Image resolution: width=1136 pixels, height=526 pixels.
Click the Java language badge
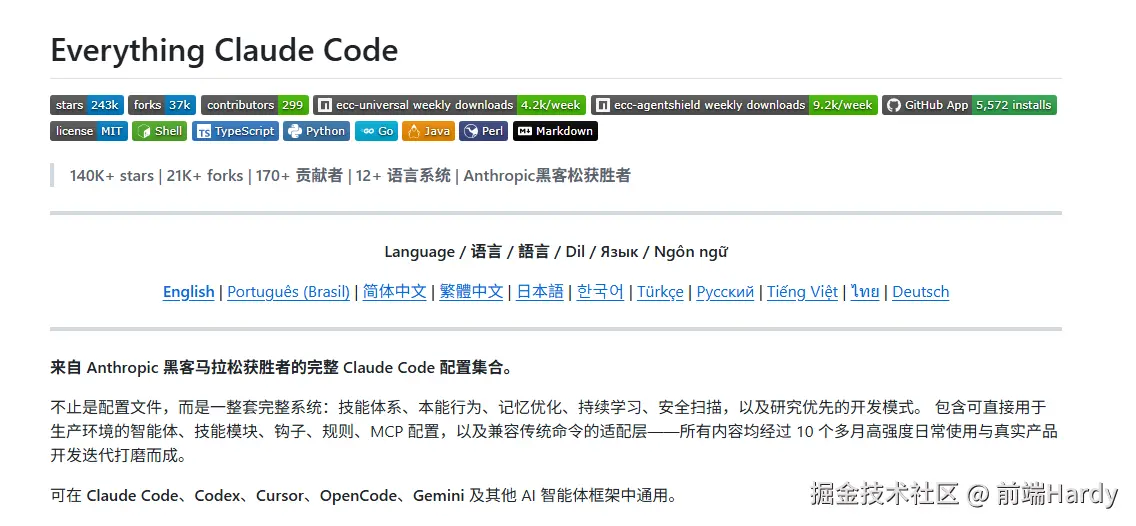[x=428, y=131]
